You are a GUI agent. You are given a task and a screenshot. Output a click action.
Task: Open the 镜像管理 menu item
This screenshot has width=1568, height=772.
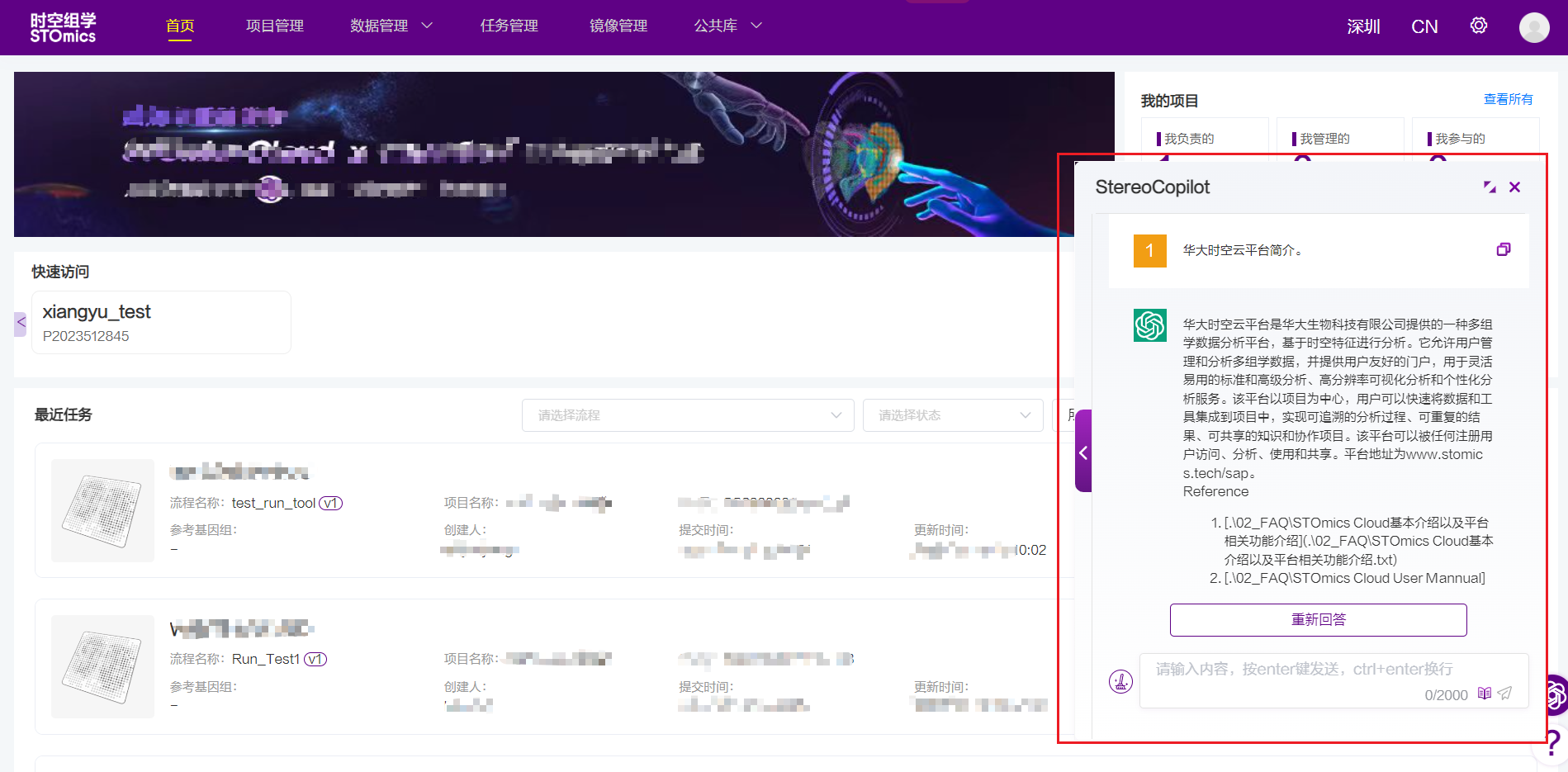[618, 26]
